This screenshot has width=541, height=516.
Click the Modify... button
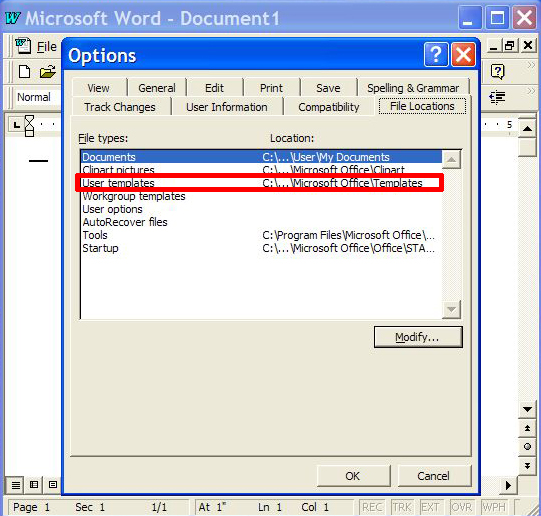(418, 337)
